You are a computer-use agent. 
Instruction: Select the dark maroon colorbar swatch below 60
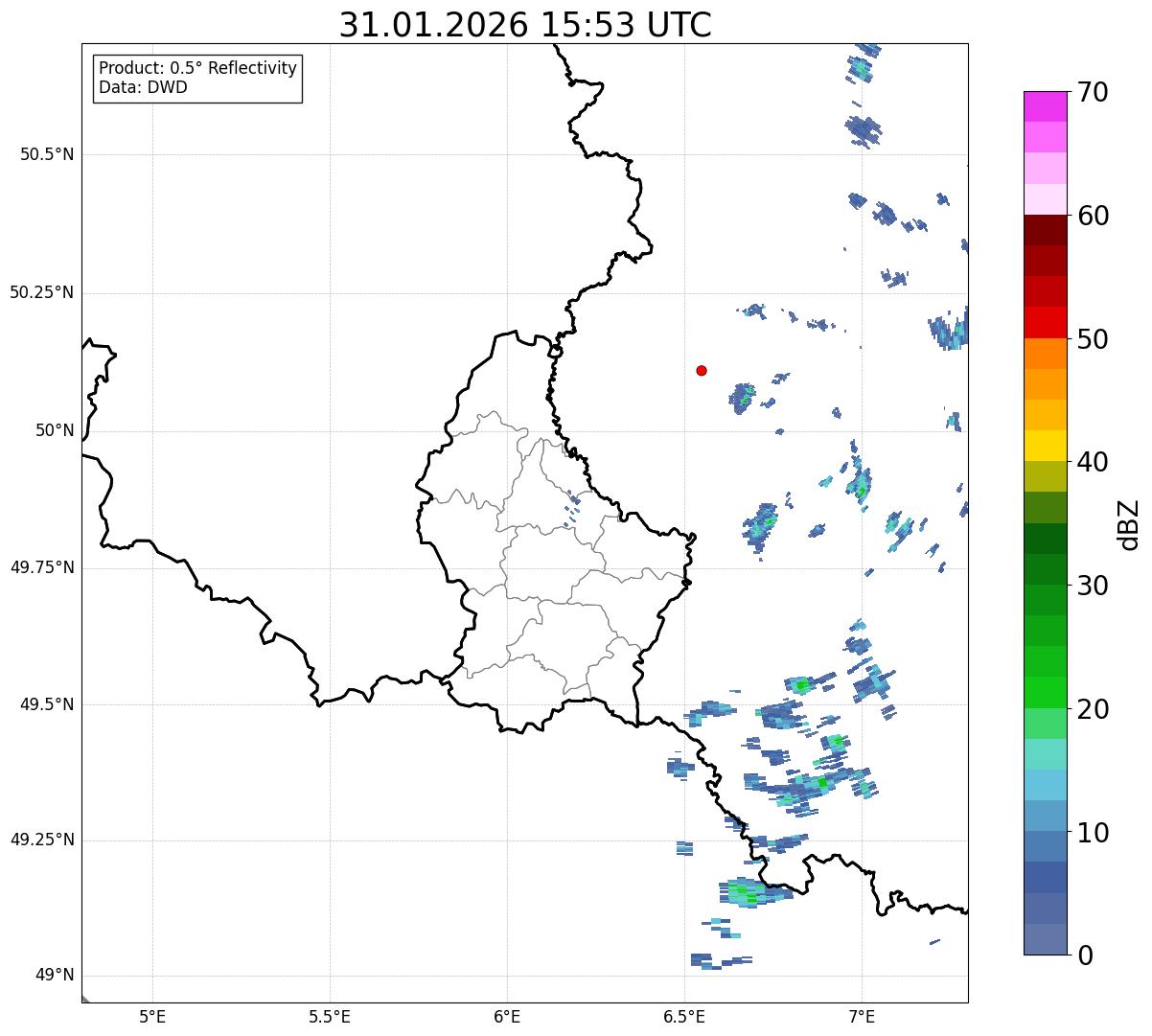(x=1045, y=230)
